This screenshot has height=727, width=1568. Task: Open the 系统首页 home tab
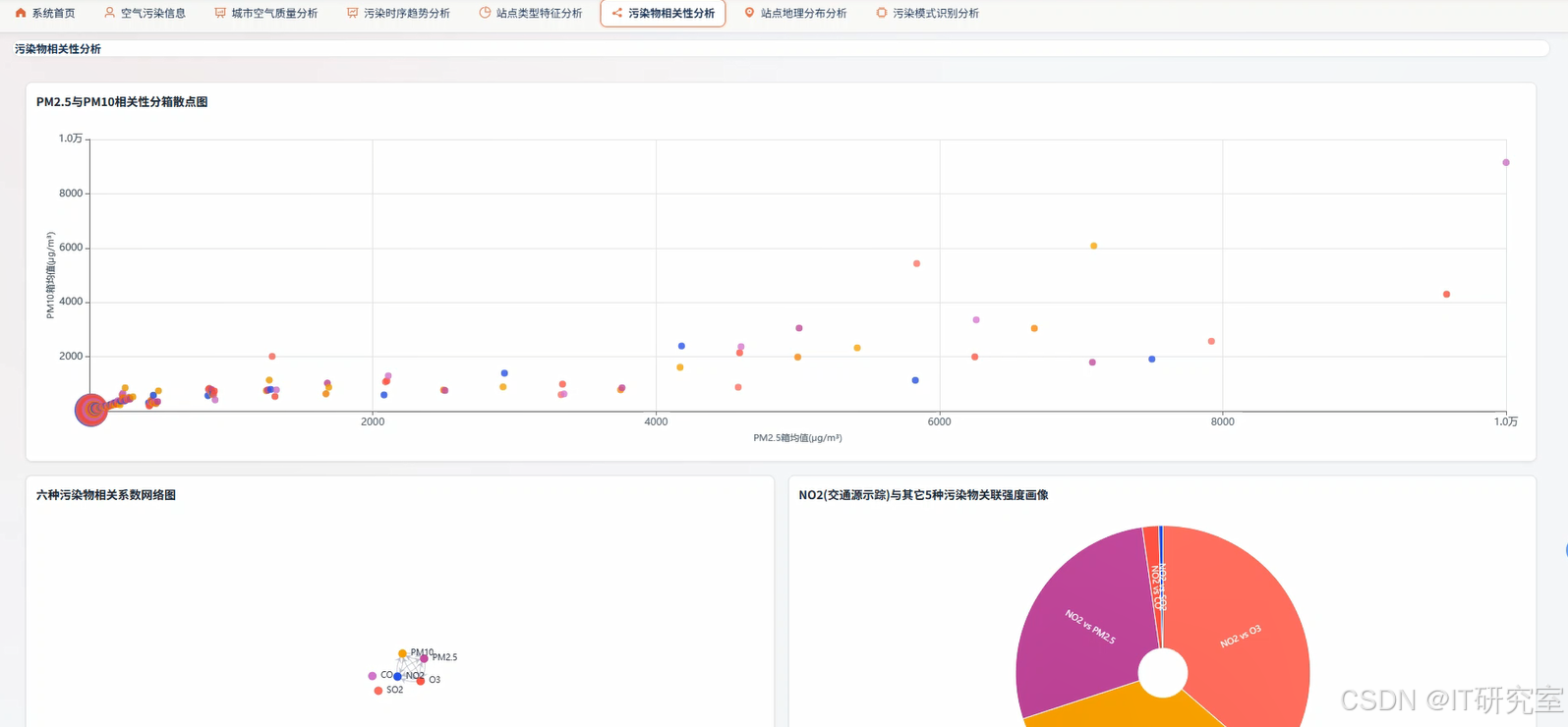(x=45, y=14)
